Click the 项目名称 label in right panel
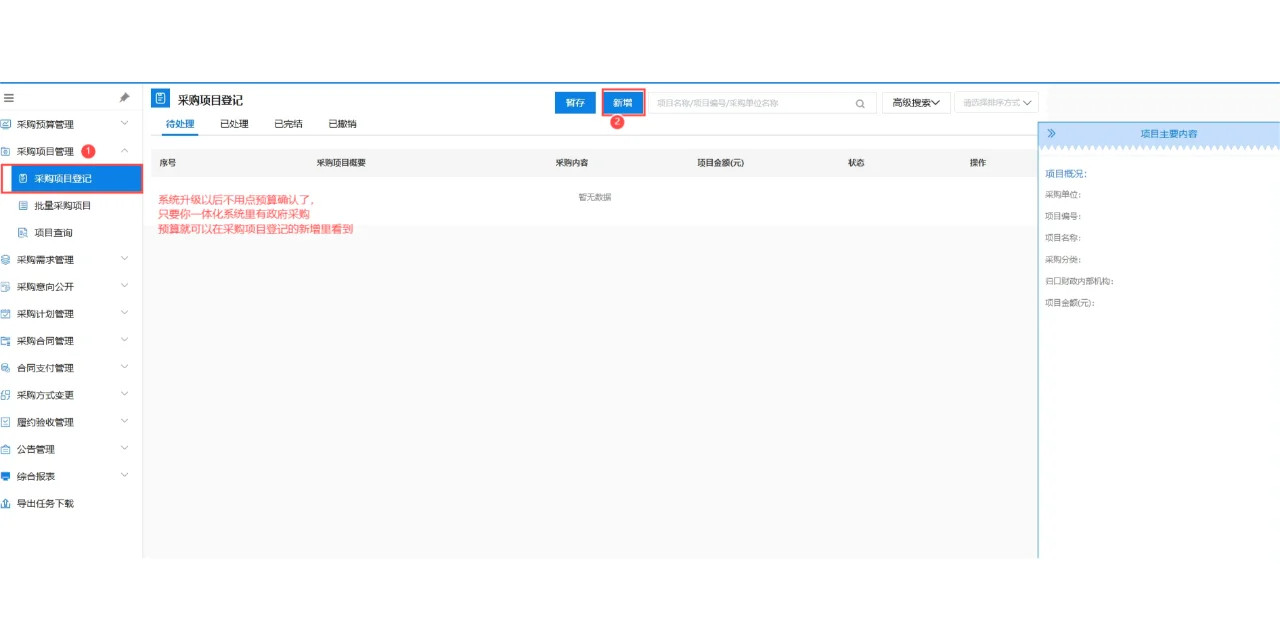The height and width of the screenshot is (639, 1280). (x=1063, y=238)
